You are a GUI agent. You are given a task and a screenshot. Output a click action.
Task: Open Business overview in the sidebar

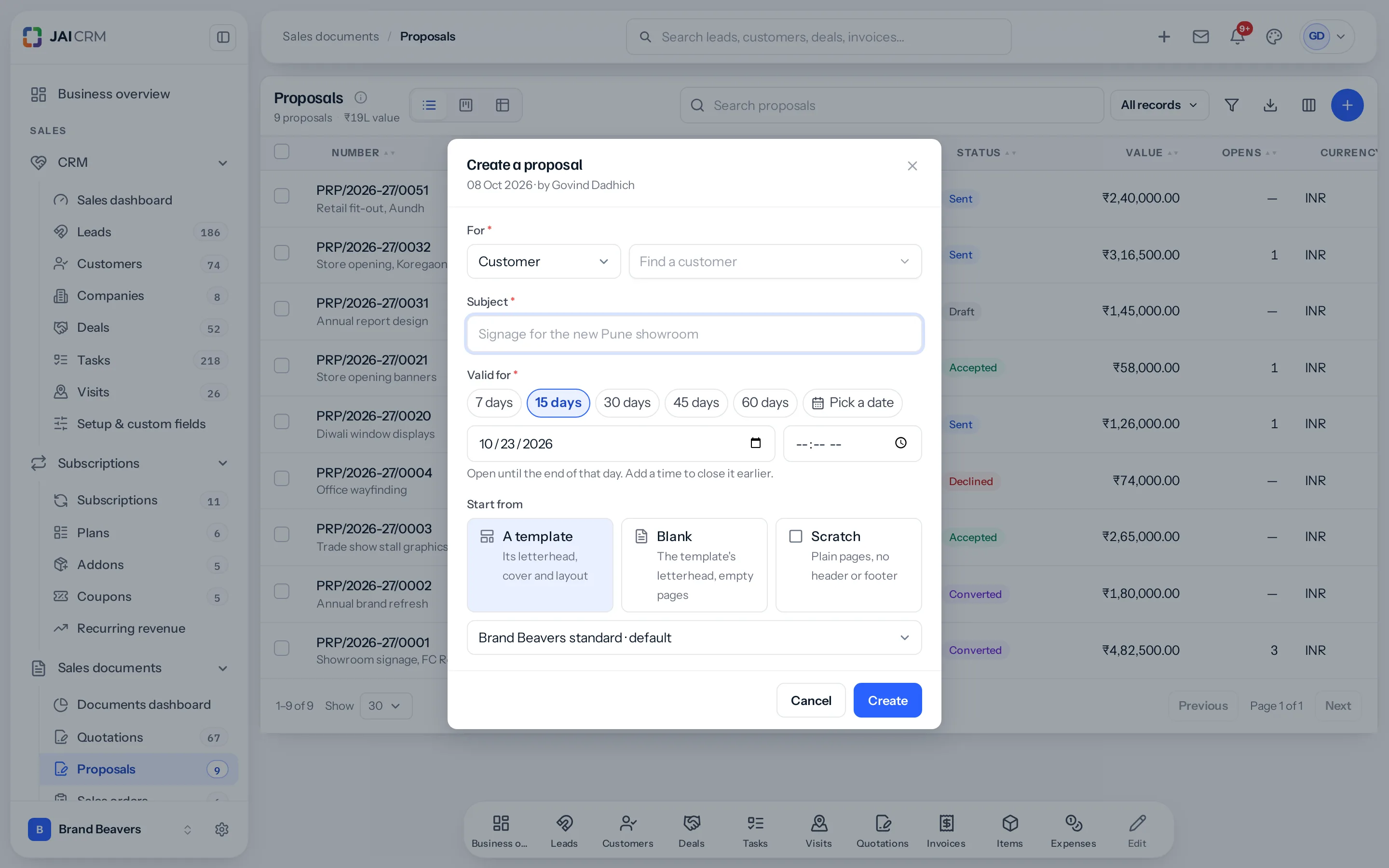point(129,94)
